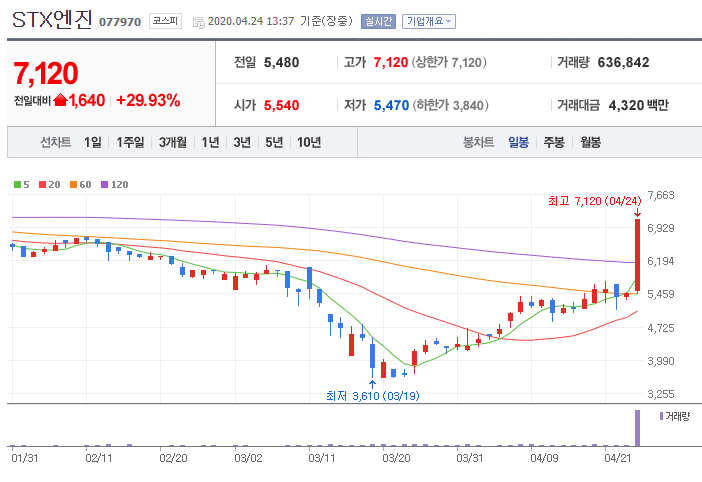
Task: Click the 상한가 7,120 text
Action: coord(449,62)
